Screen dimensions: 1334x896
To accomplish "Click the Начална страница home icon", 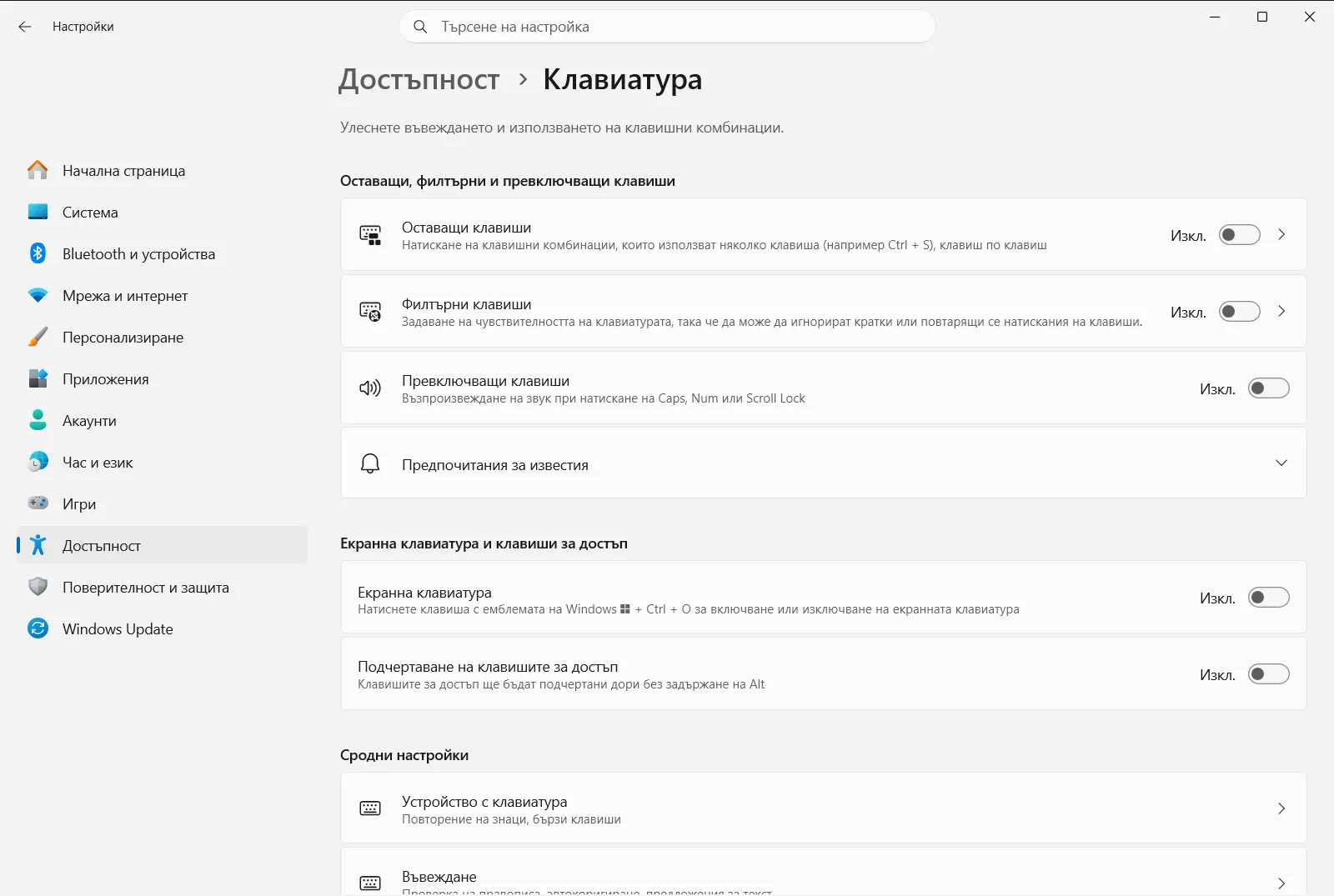I will coord(38,170).
